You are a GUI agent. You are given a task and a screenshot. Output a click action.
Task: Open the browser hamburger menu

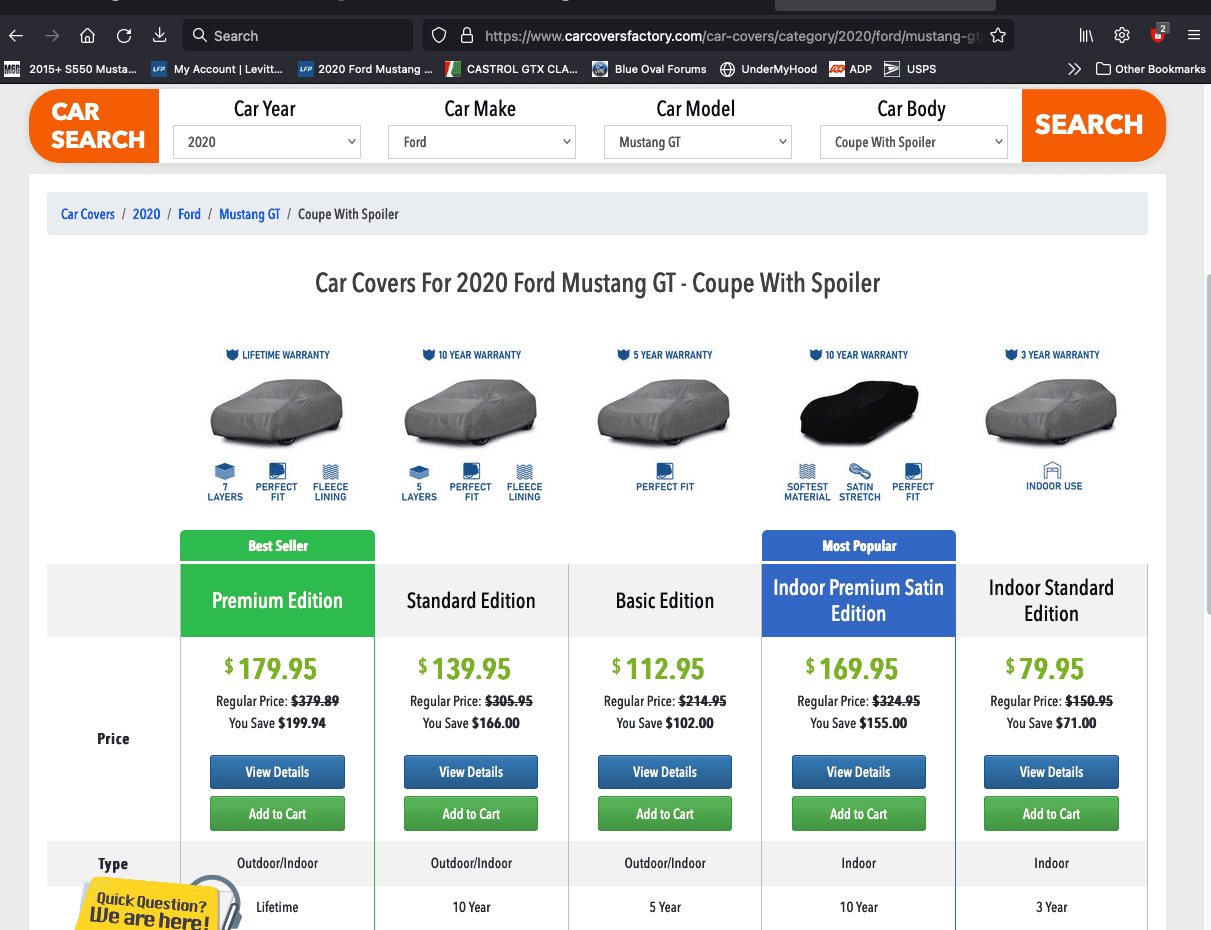click(1194, 36)
